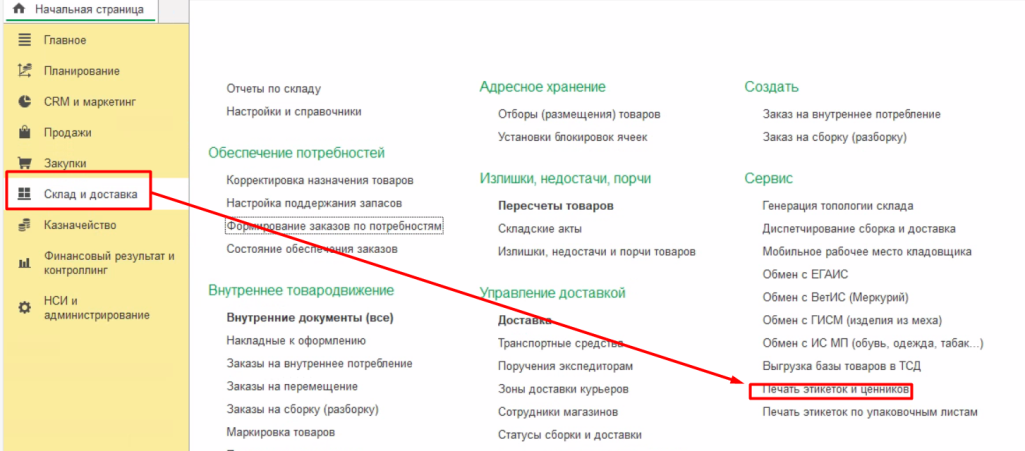The image size is (1025, 451).
Task: Click the CRM и маркетинг pie icon
Action: click(x=24, y=101)
